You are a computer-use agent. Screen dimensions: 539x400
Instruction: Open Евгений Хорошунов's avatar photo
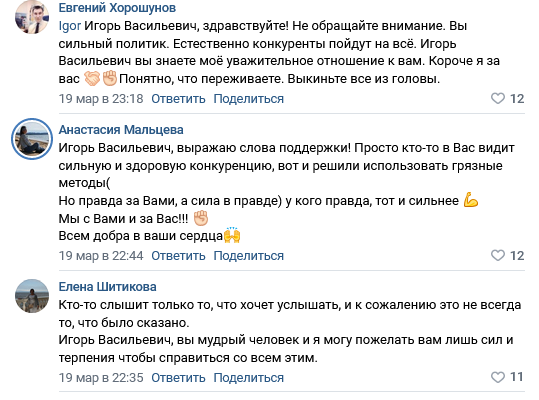(x=32, y=17)
